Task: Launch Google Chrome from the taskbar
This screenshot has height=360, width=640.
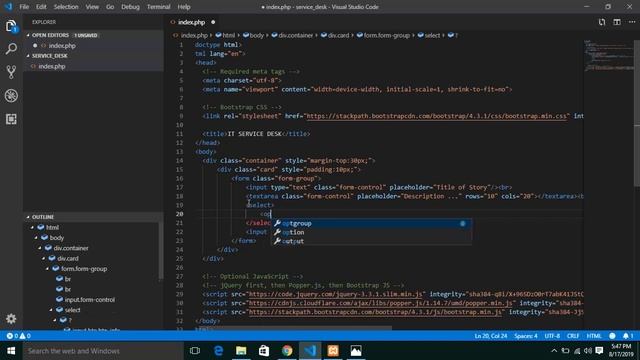Action: (287, 351)
